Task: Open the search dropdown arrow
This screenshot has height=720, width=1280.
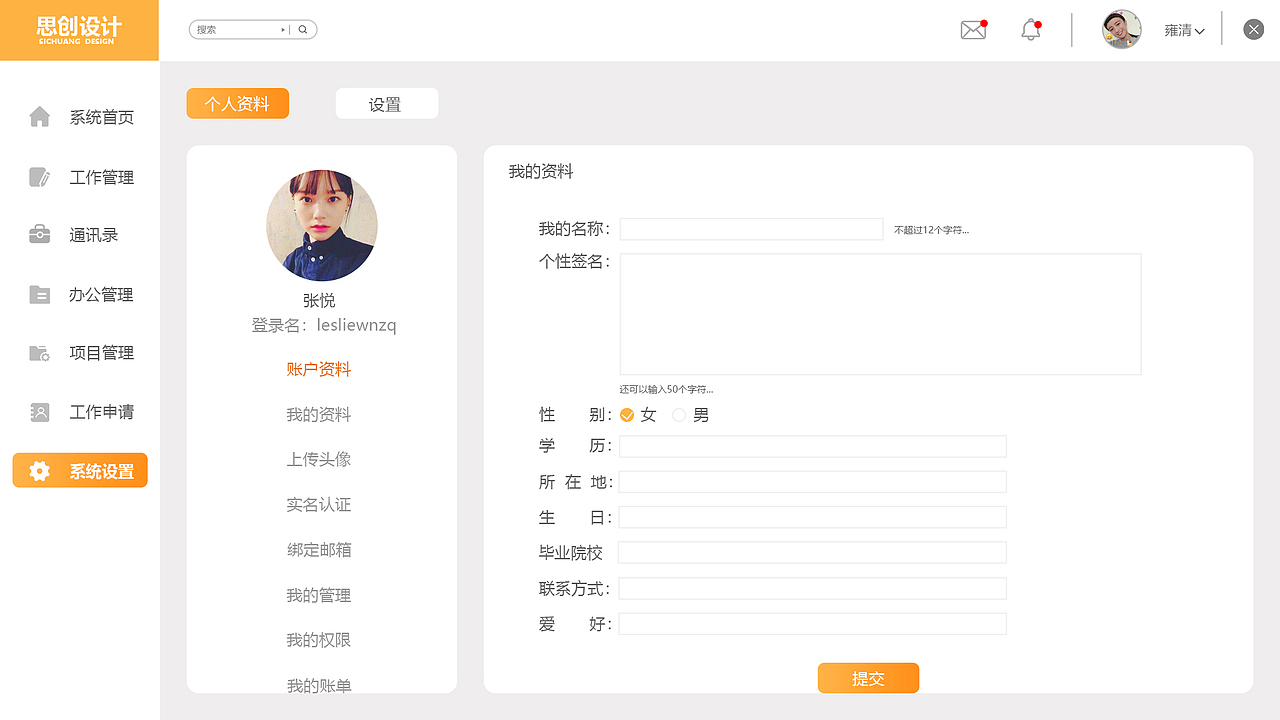Action: click(282, 29)
